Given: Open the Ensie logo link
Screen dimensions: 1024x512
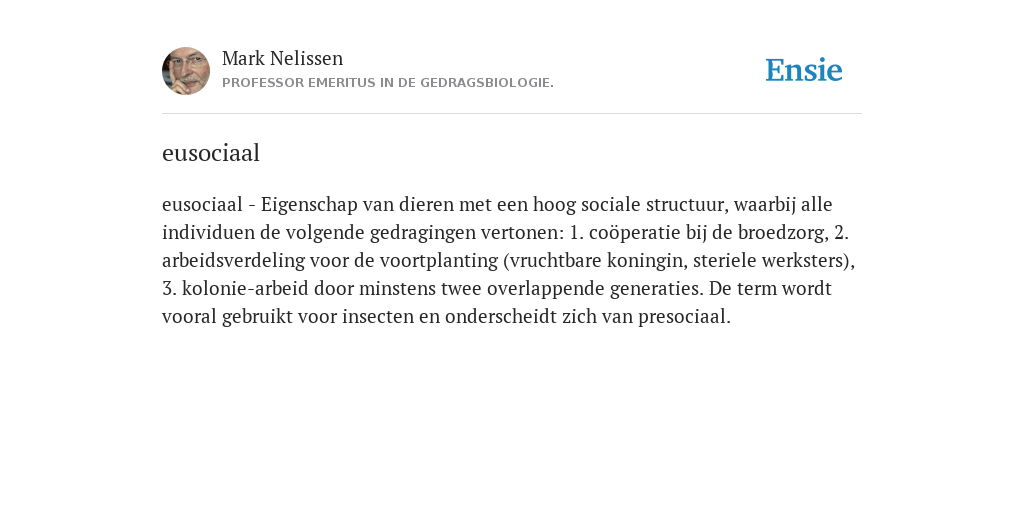Looking at the screenshot, I should tap(803, 70).
